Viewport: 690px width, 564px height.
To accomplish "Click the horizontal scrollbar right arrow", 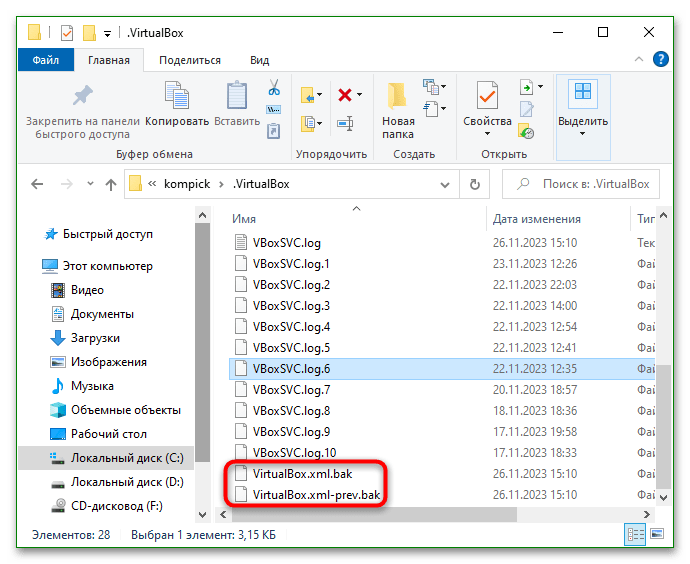I will pos(646,514).
